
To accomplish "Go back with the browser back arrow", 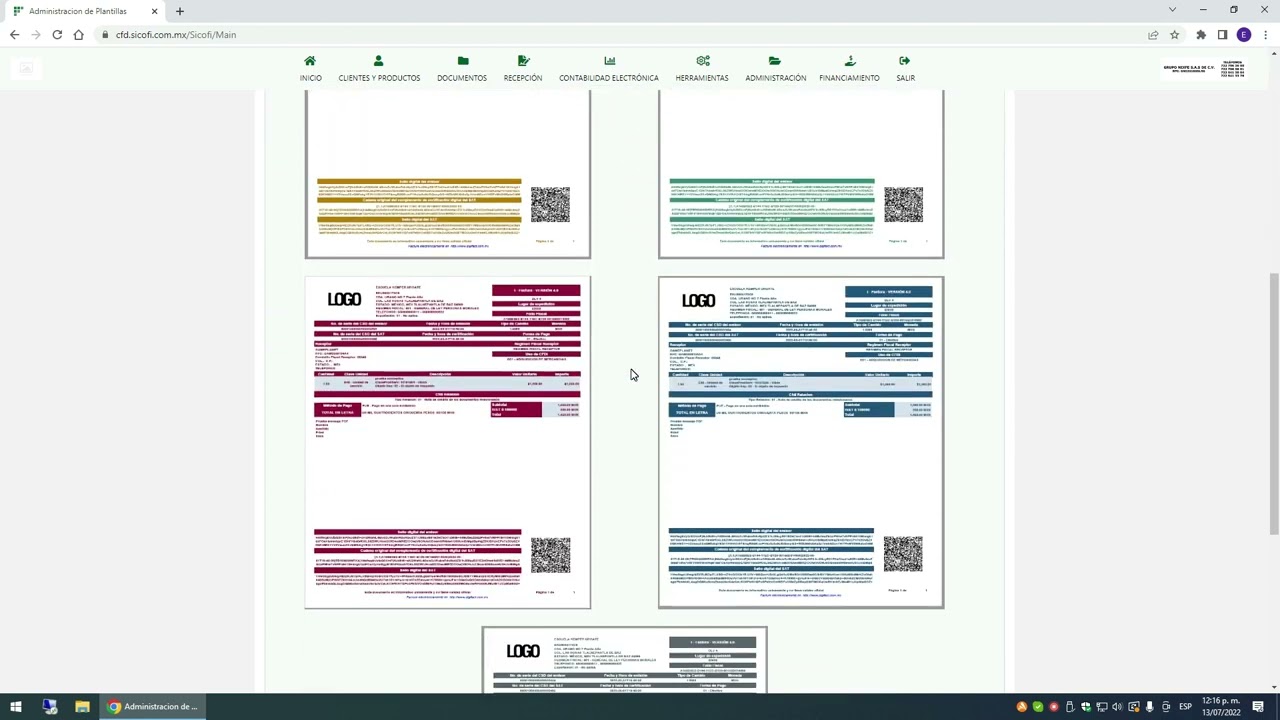I will point(14,35).
